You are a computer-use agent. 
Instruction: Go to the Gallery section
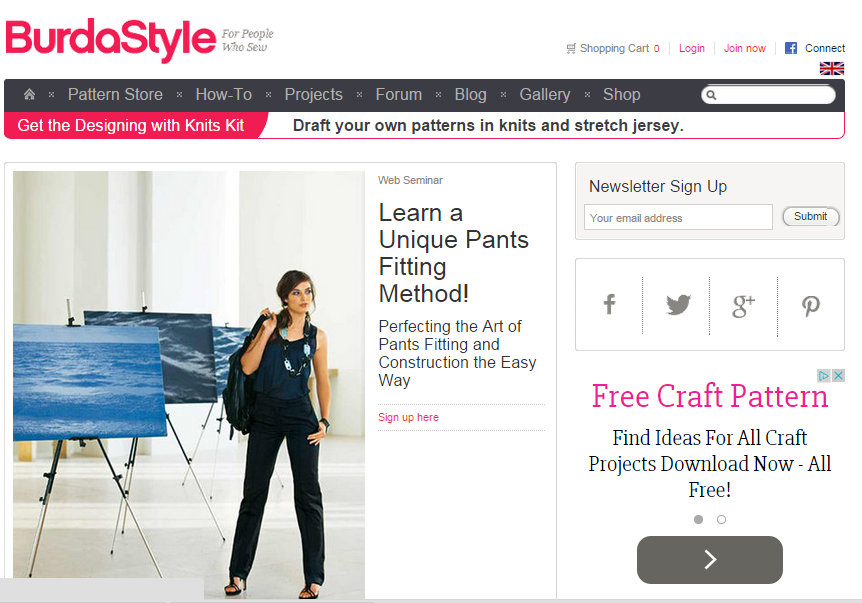(545, 95)
